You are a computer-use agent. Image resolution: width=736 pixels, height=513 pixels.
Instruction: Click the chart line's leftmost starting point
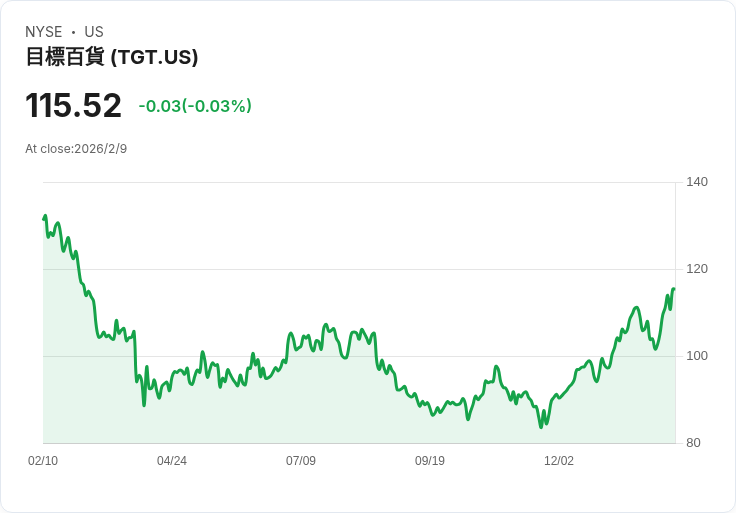[x=44, y=217]
